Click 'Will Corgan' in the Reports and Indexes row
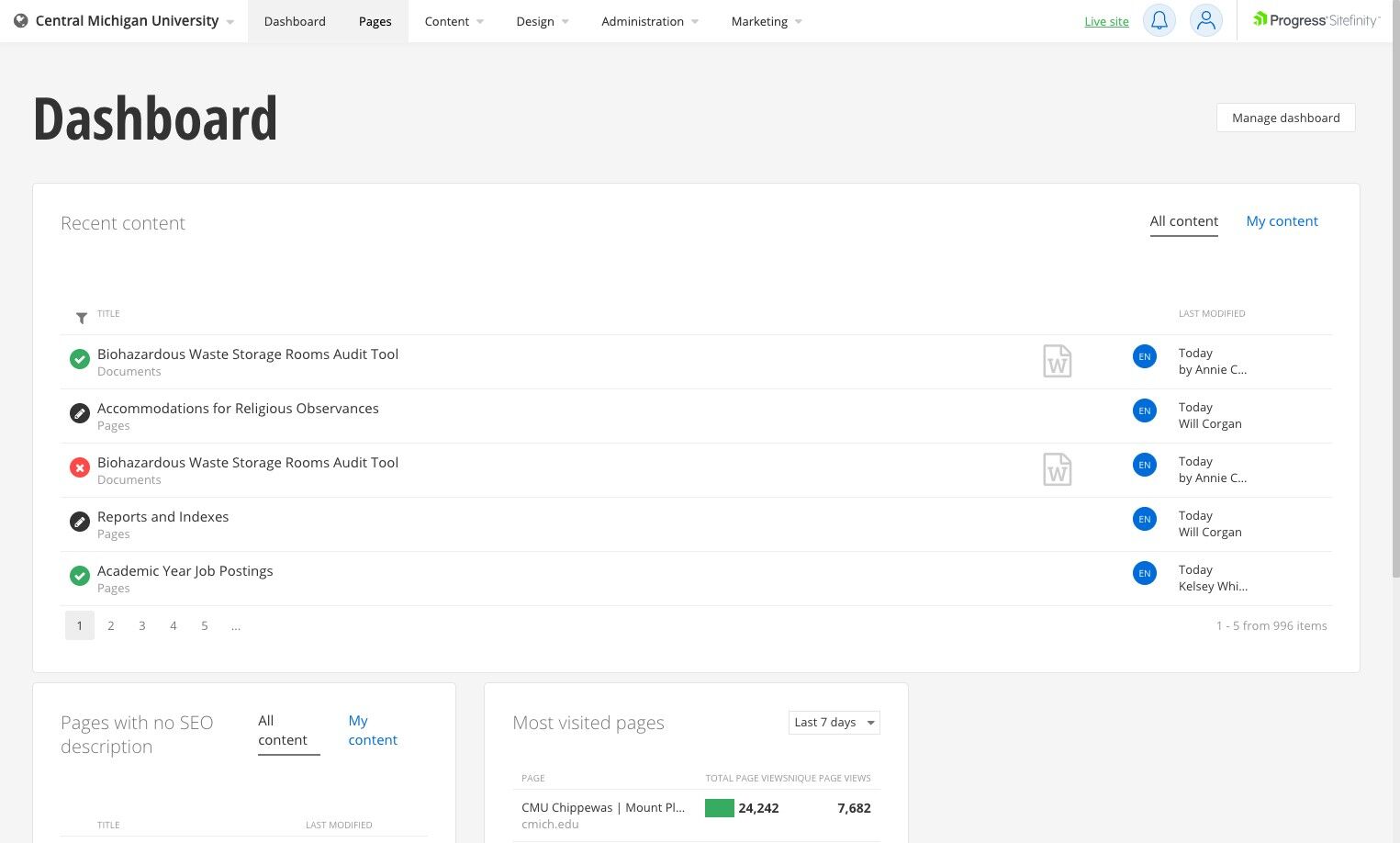The width and height of the screenshot is (1400, 843). (x=1210, y=533)
